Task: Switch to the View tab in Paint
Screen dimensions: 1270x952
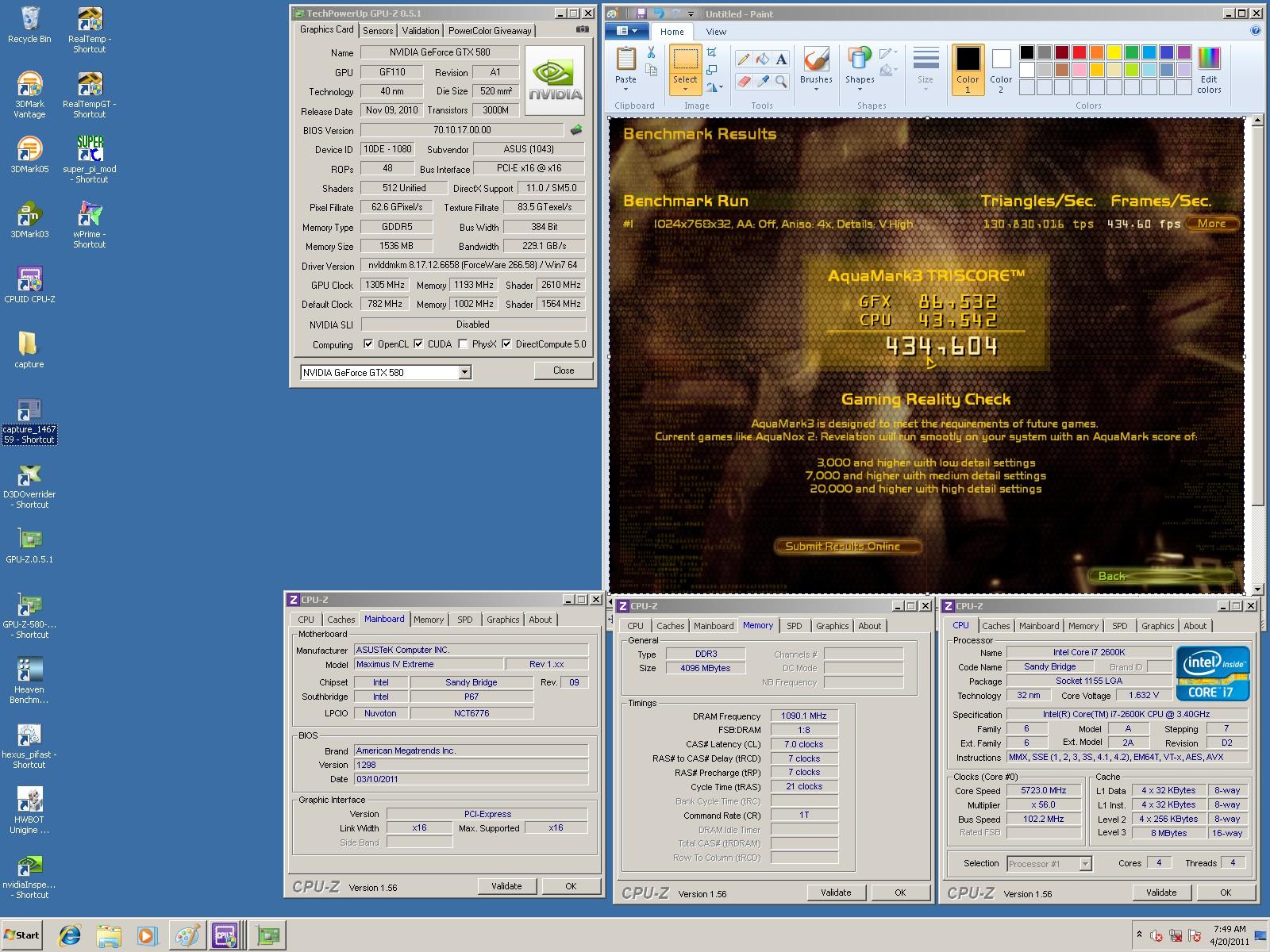Action: click(x=716, y=32)
